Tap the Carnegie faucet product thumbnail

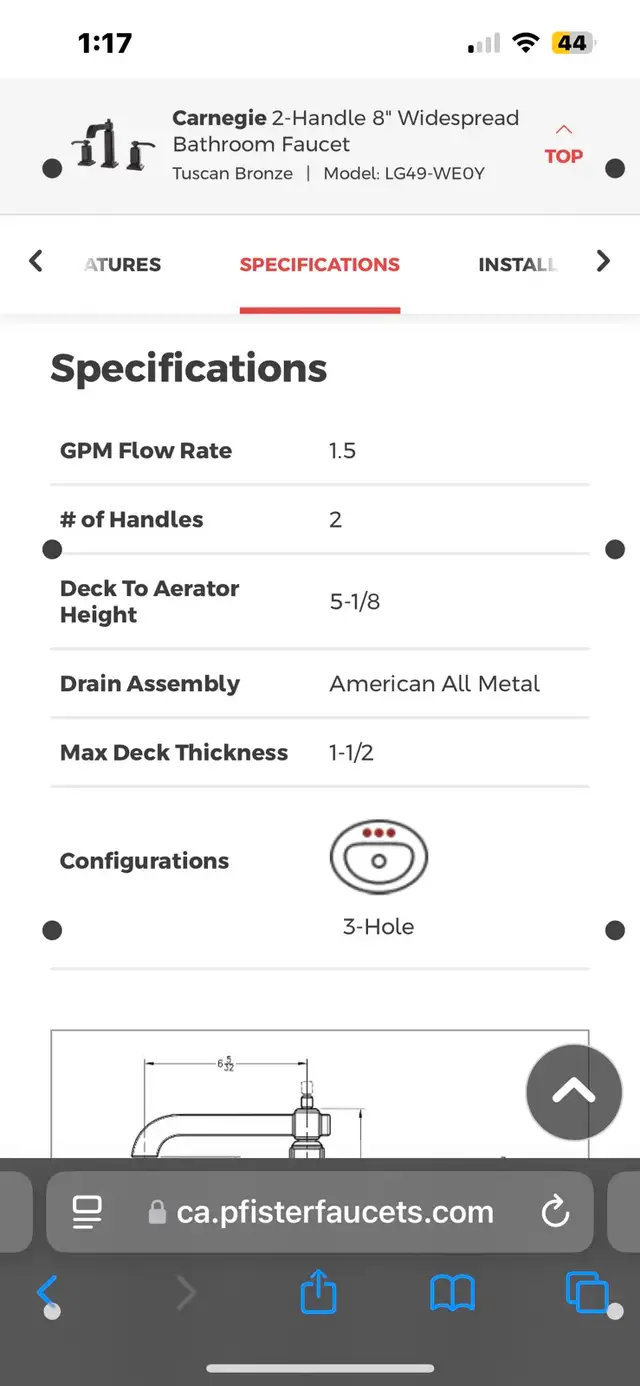113,146
